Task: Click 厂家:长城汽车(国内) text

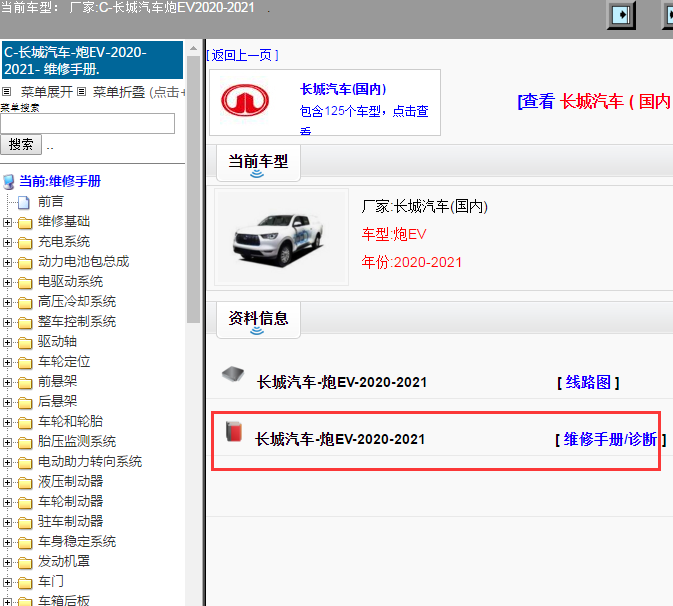Action: point(424,206)
